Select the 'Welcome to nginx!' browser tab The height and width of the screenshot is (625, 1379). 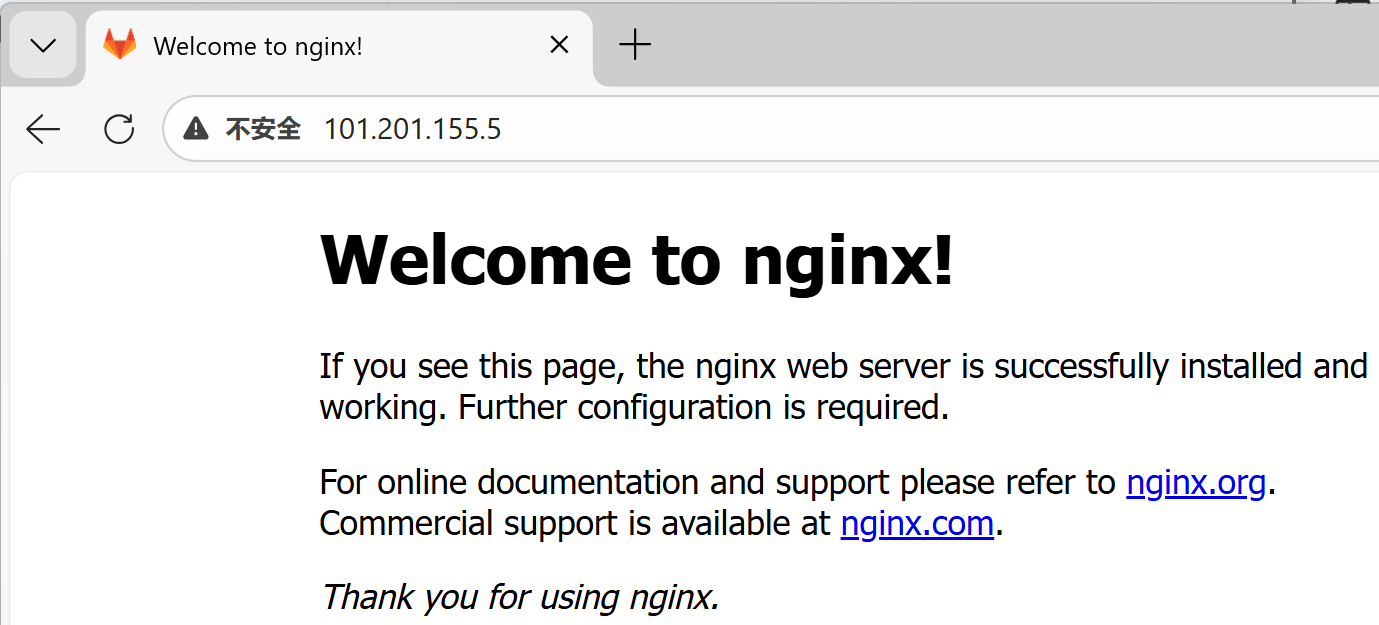pos(339,46)
